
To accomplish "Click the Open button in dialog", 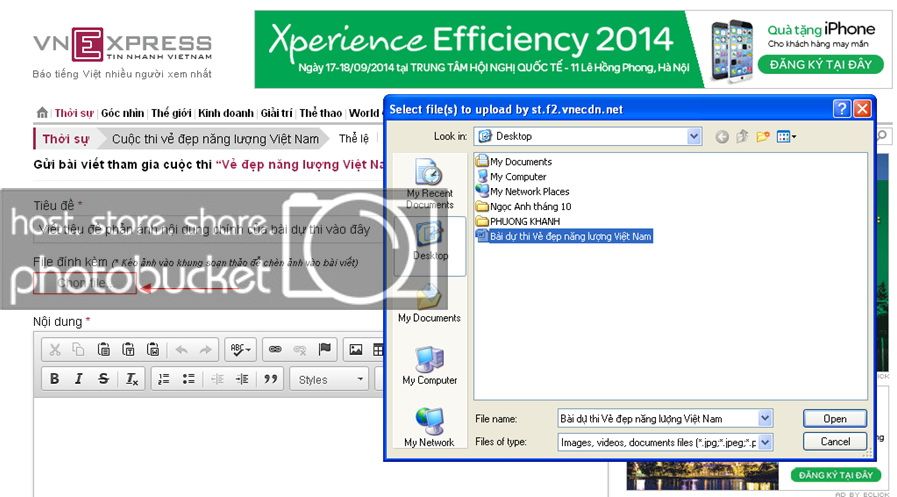I will [835, 419].
